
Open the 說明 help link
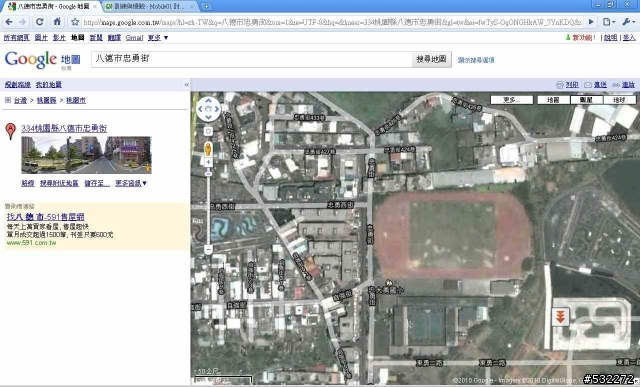[x=611, y=38]
